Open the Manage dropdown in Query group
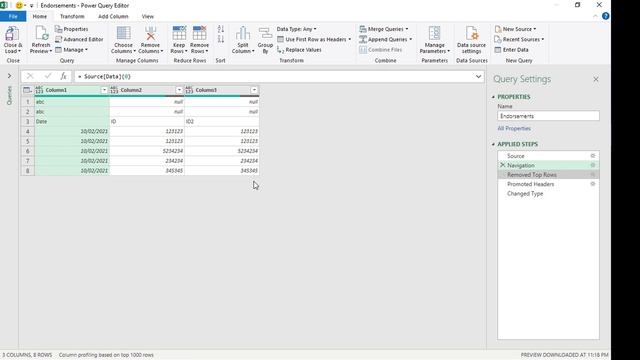640x360 pixels. pyautogui.click(x=71, y=50)
